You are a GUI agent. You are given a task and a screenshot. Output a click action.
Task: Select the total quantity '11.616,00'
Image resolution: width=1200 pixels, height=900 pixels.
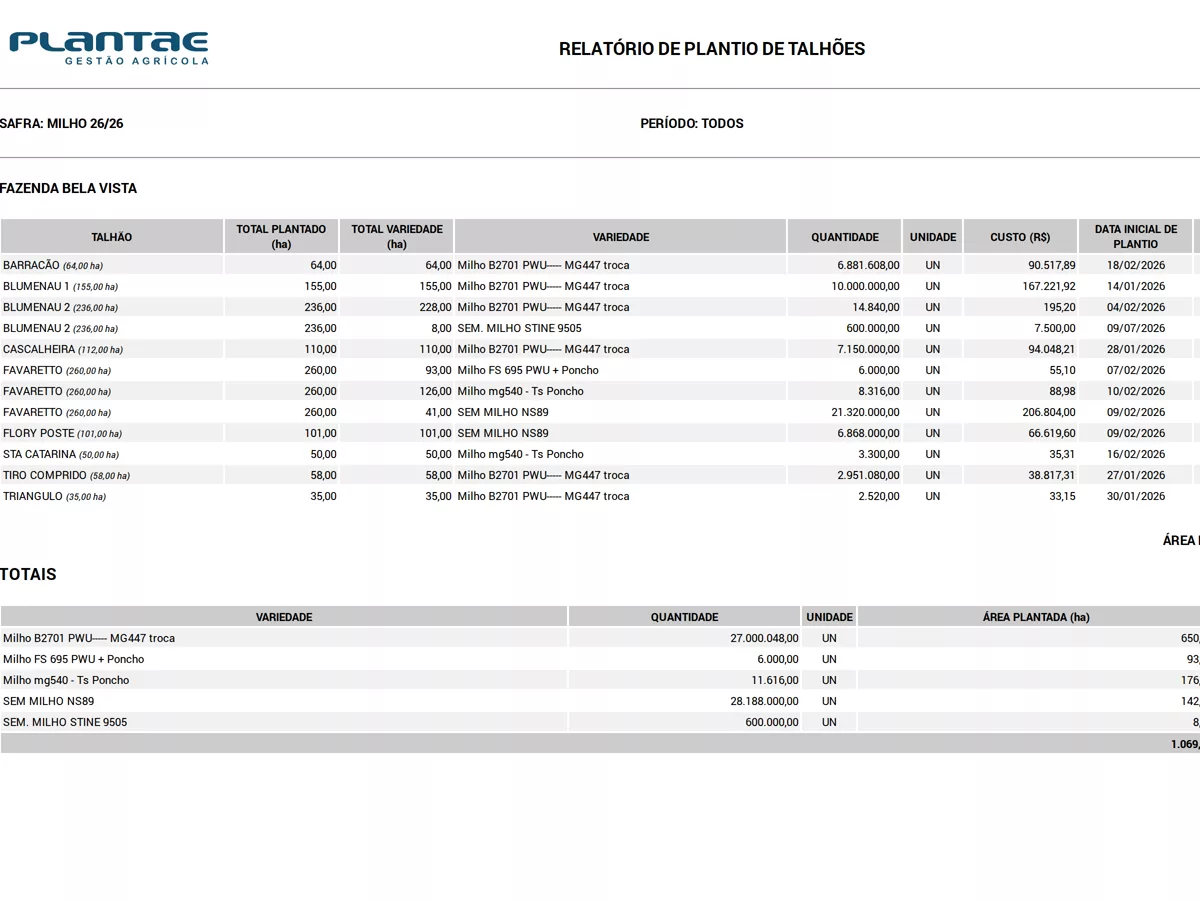click(x=775, y=680)
